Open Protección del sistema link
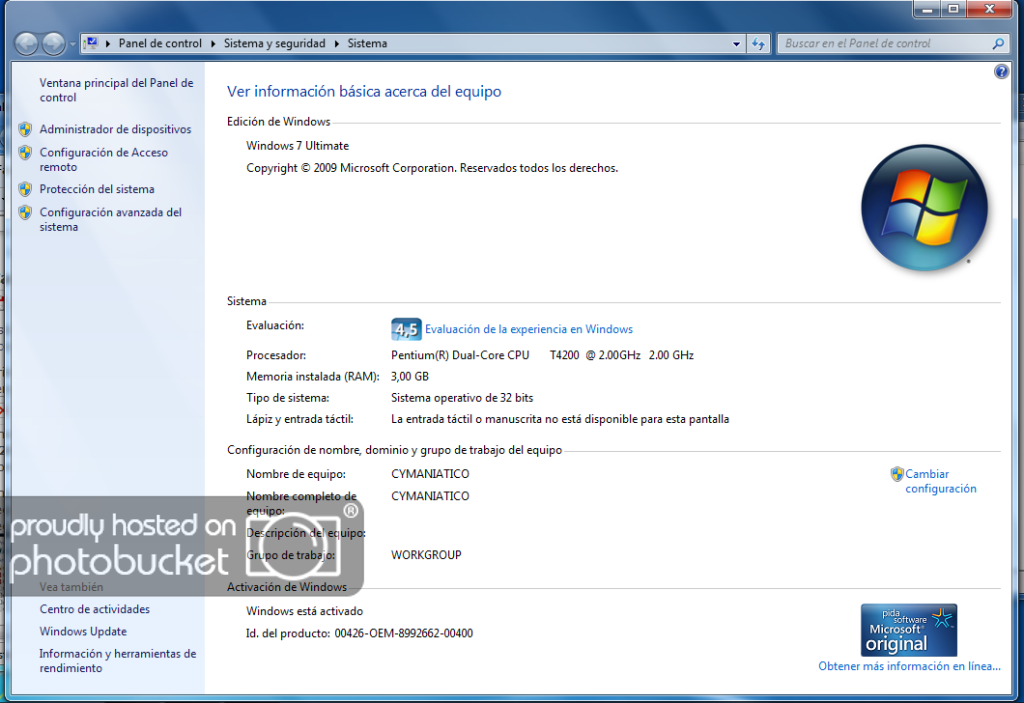 (x=97, y=189)
